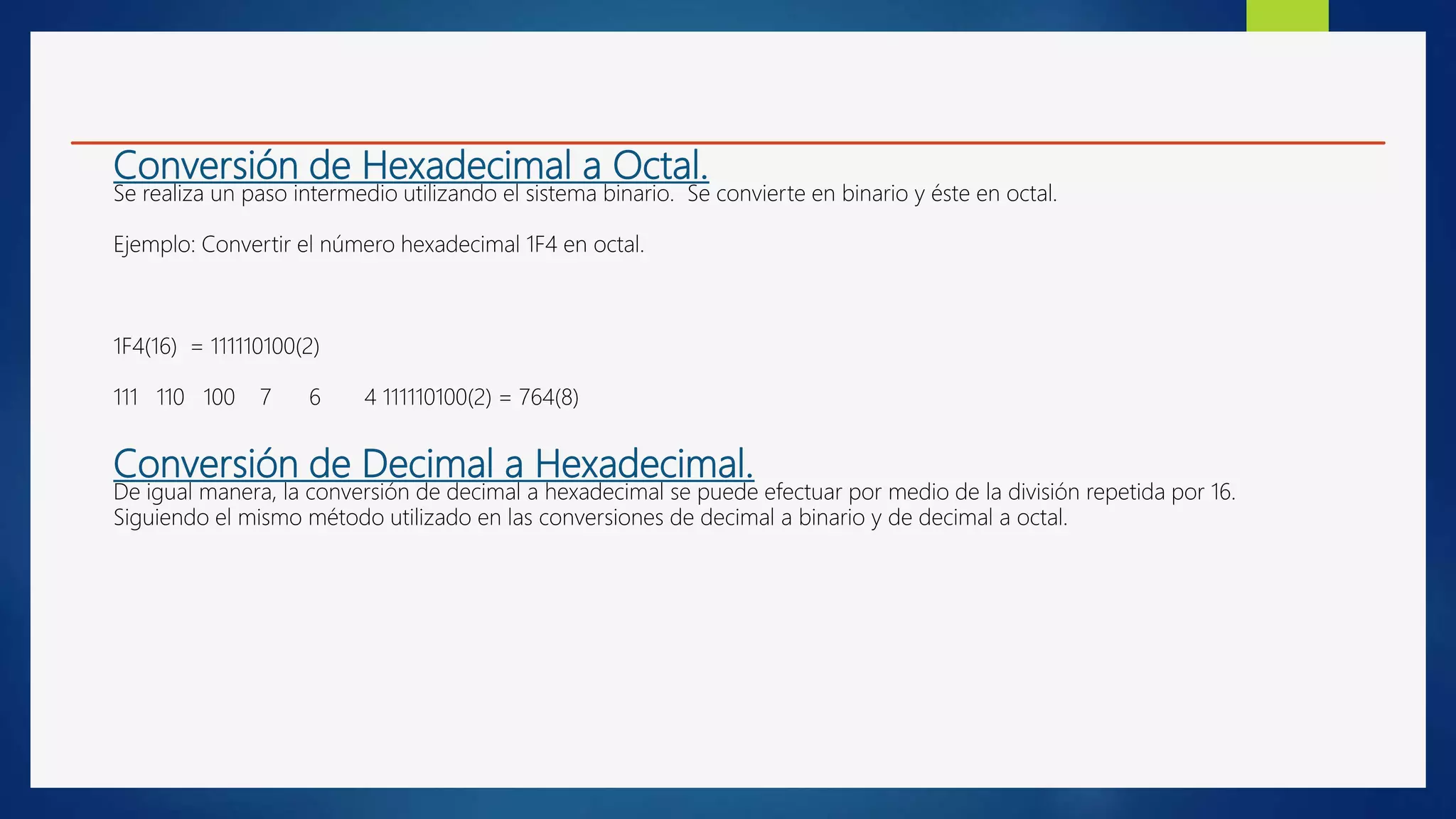Click the result '764(8)'
This screenshot has width=1456, height=819.
(x=548, y=397)
